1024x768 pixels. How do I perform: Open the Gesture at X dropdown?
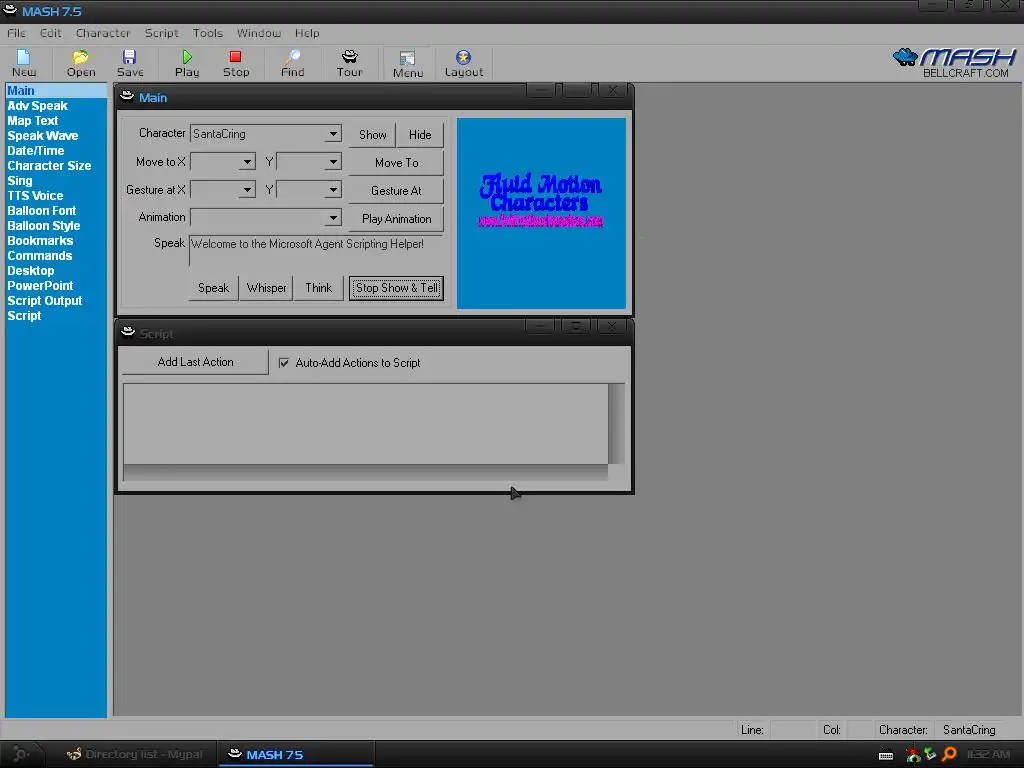tap(247, 190)
